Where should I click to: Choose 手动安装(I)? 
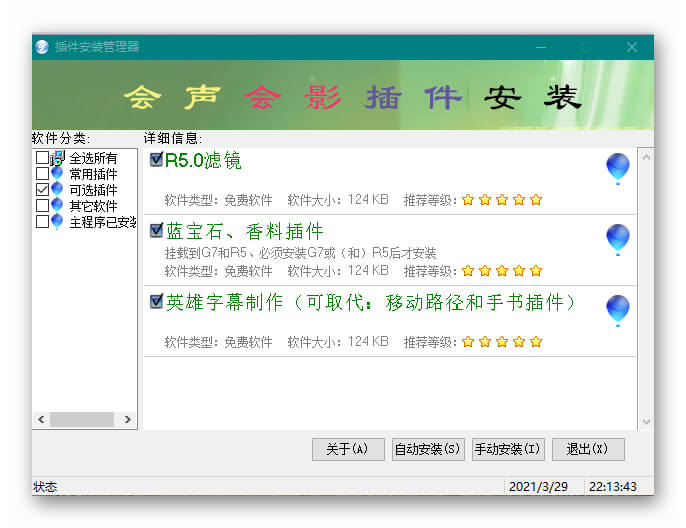click(x=508, y=449)
